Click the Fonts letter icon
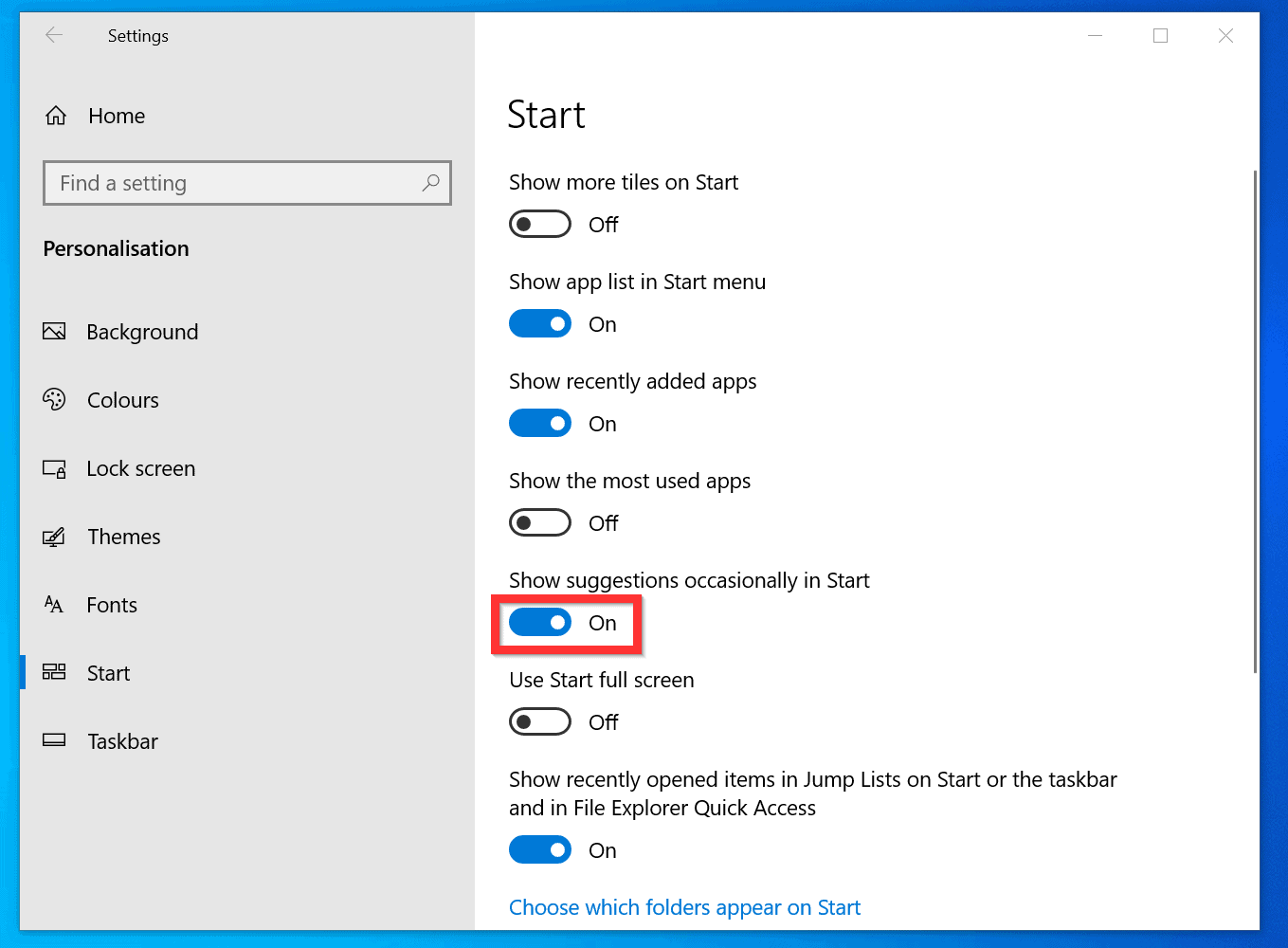Image resolution: width=1288 pixels, height=948 pixels. click(54, 604)
